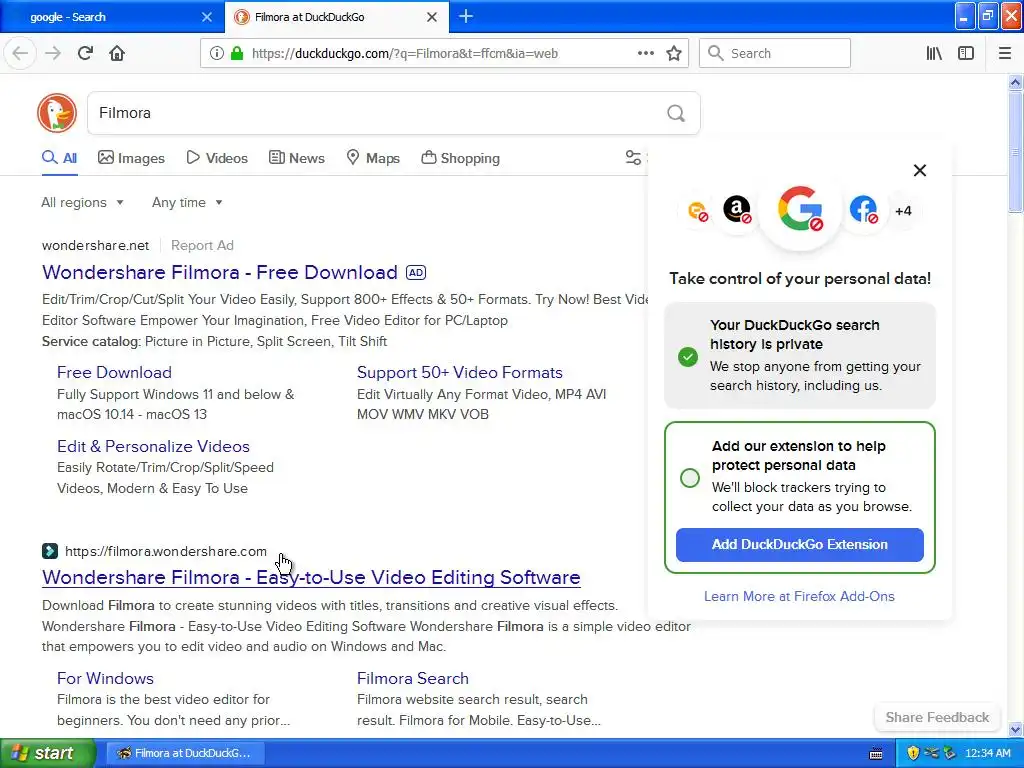The image size is (1024, 768).
Task: Click the scrollbar up arrow
Action: (1015, 82)
